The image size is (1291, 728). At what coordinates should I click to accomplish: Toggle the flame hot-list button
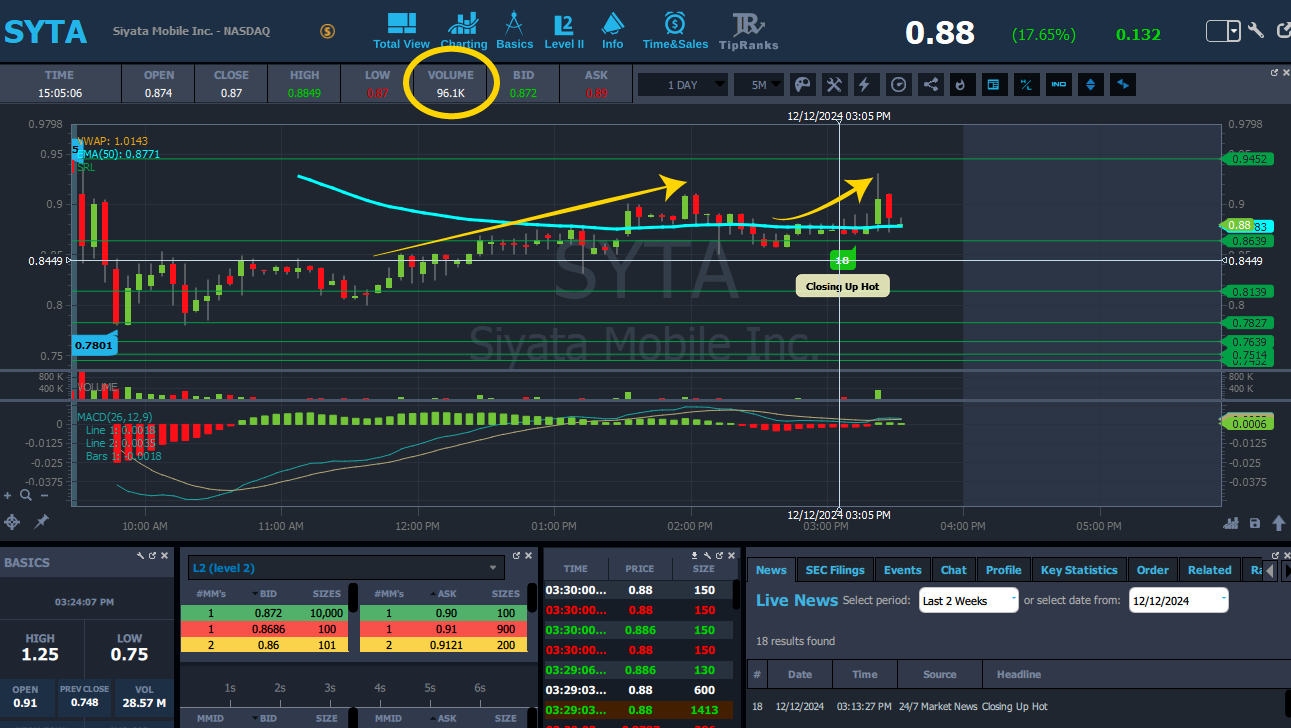point(961,85)
